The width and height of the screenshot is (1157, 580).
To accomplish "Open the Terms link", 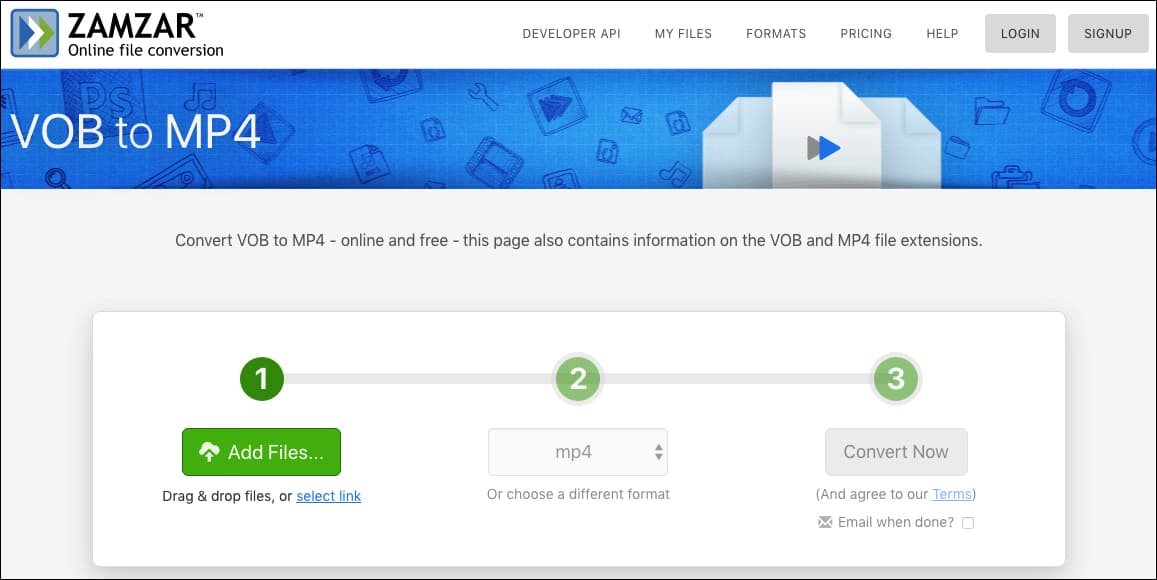I will (952, 494).
